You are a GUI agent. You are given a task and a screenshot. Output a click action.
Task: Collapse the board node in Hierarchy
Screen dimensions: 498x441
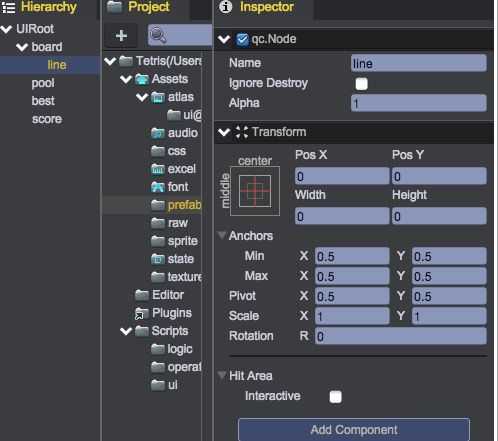[22, 47]
